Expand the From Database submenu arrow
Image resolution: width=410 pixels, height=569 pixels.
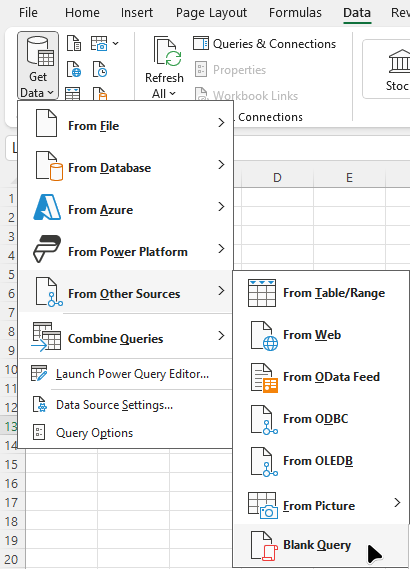(221, 165)
